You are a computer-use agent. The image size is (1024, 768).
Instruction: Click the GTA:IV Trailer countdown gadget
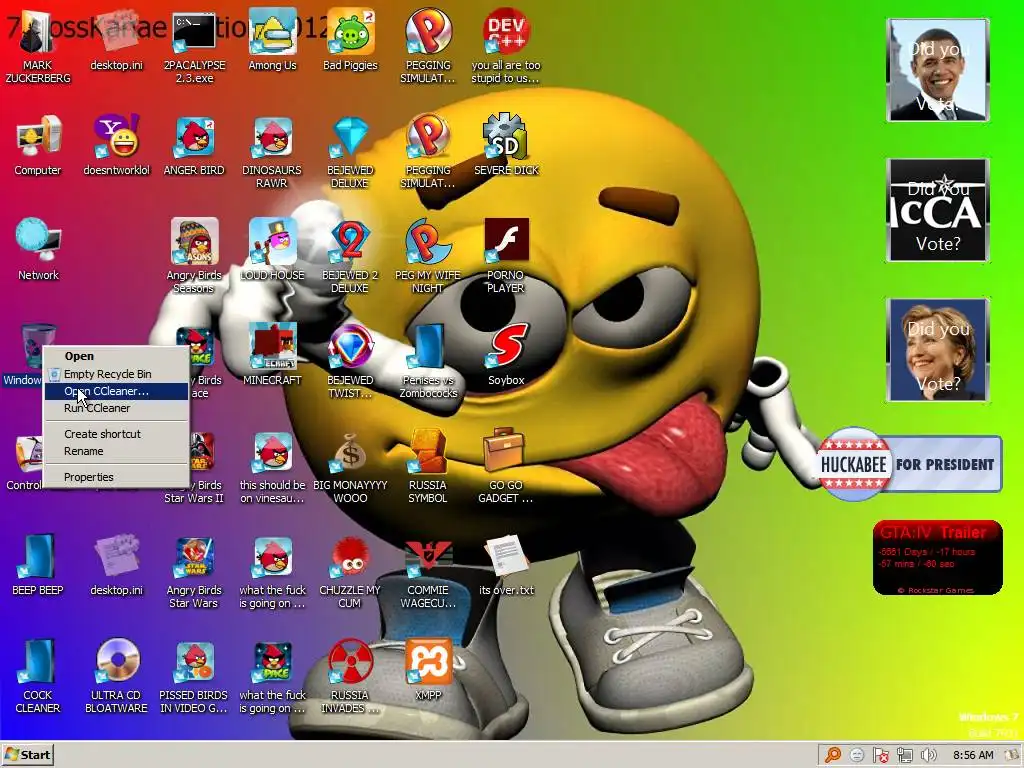tap(937, 558)
